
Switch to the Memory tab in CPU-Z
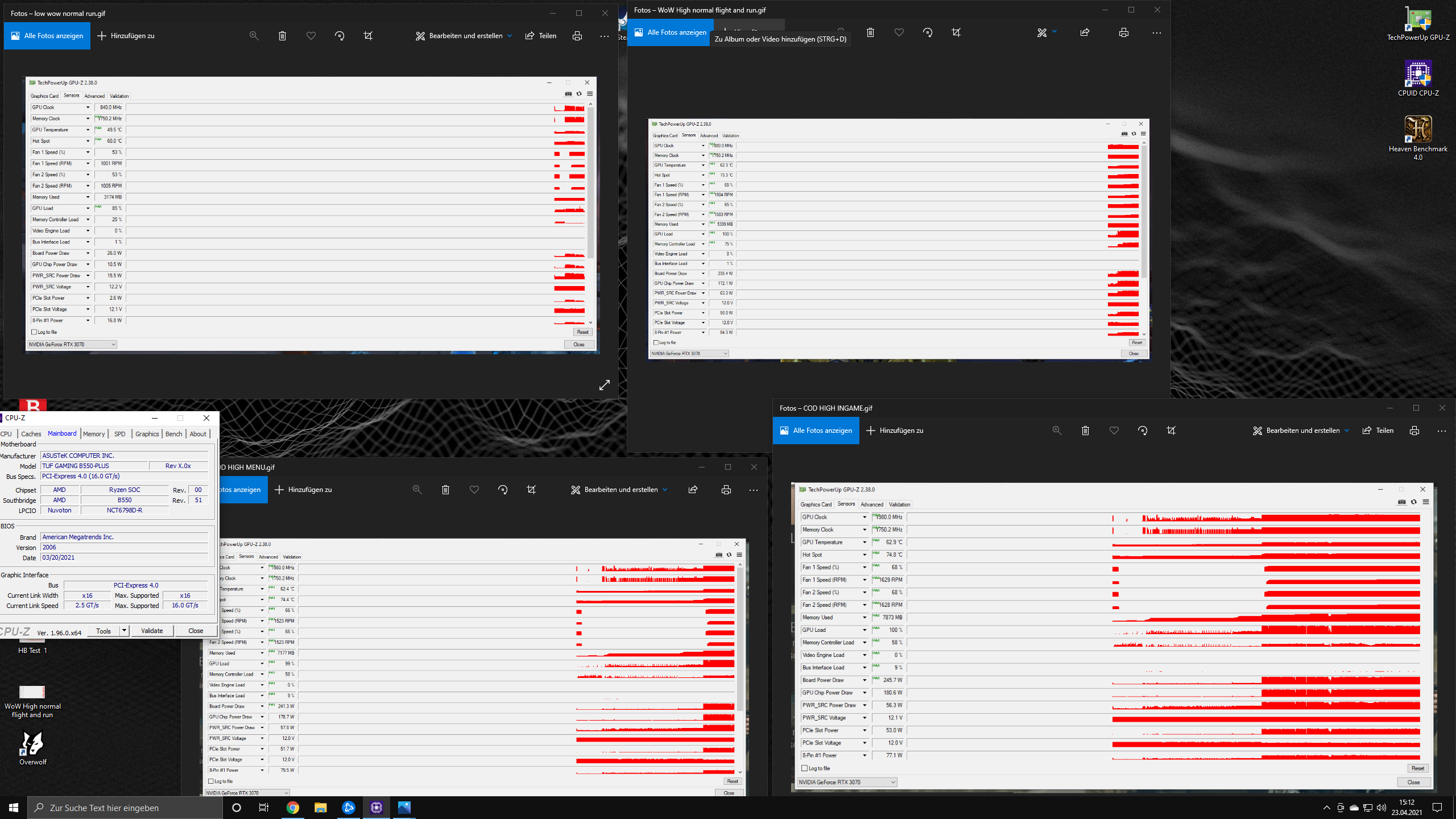(94, 434)
